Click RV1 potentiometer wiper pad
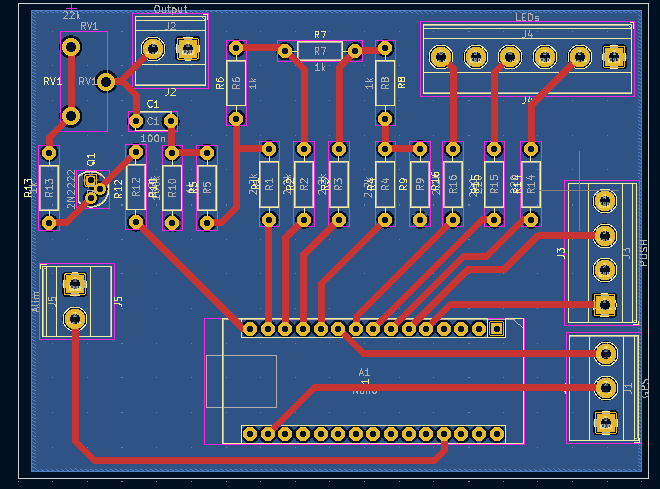Viewport: 660px width, 489px height. (x=106, y=82)
